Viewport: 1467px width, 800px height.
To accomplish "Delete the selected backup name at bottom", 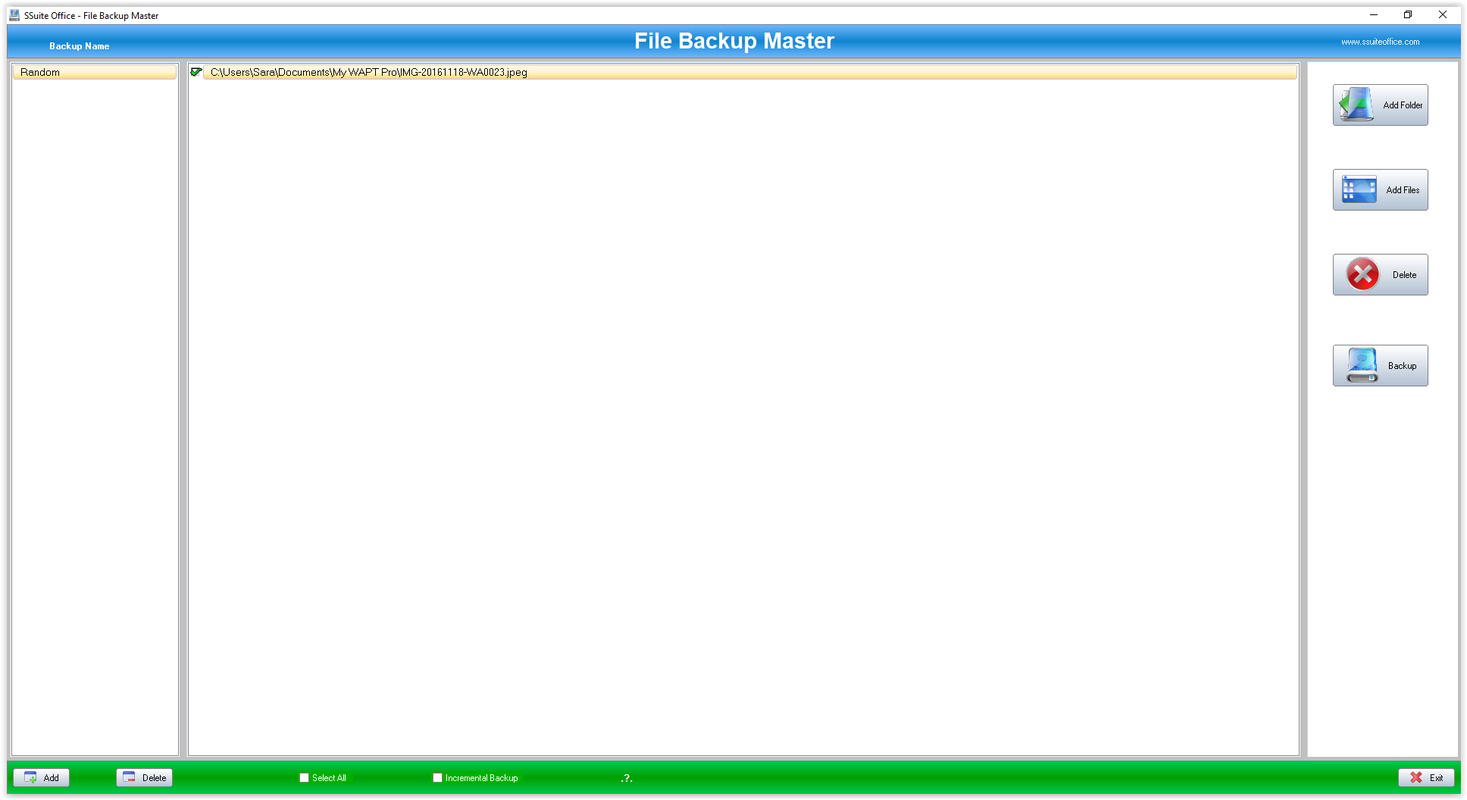I will pyautogui.click(x=144, y=778).
